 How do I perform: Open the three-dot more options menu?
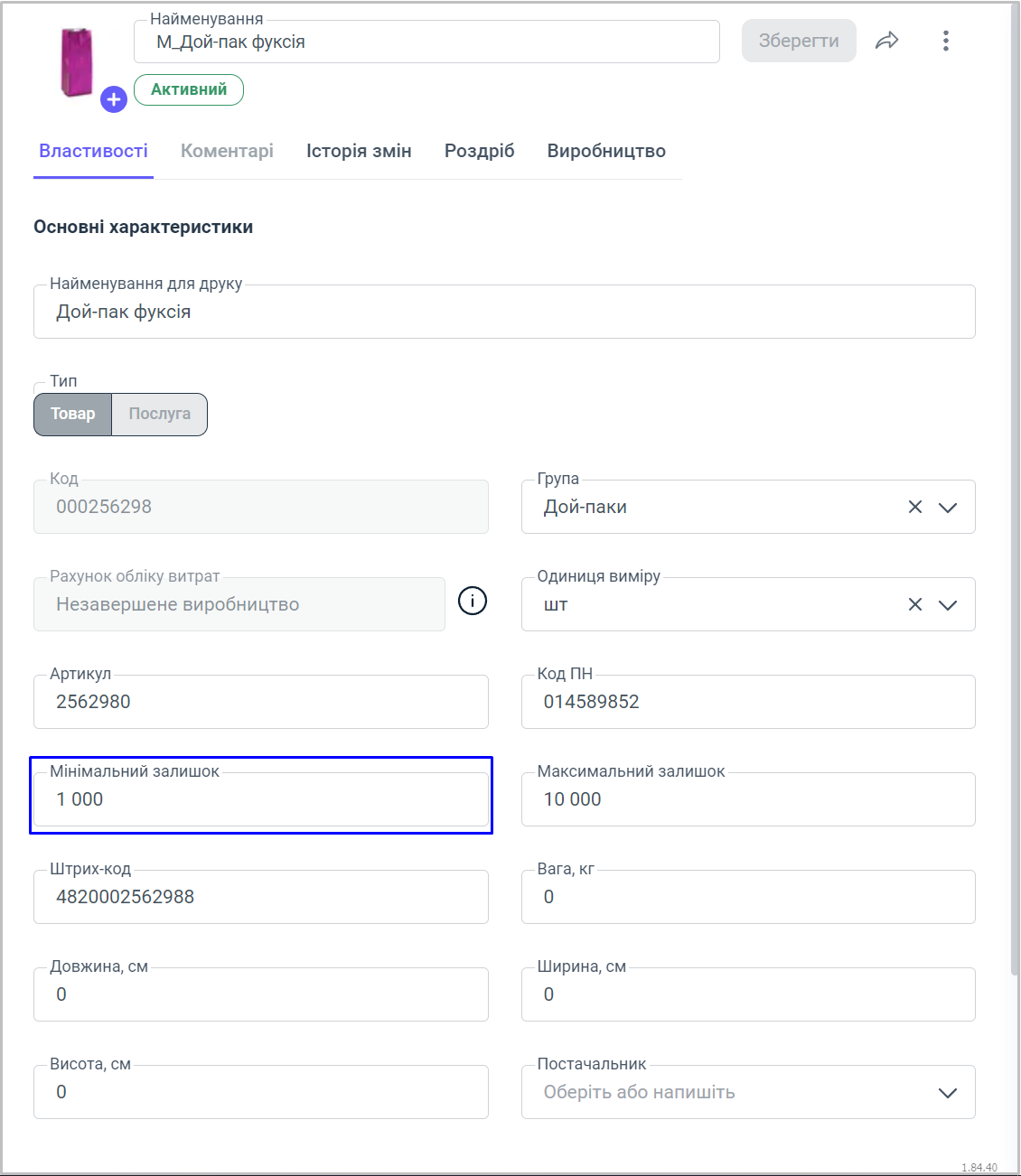pyautogui.click(x=945, y=41)
